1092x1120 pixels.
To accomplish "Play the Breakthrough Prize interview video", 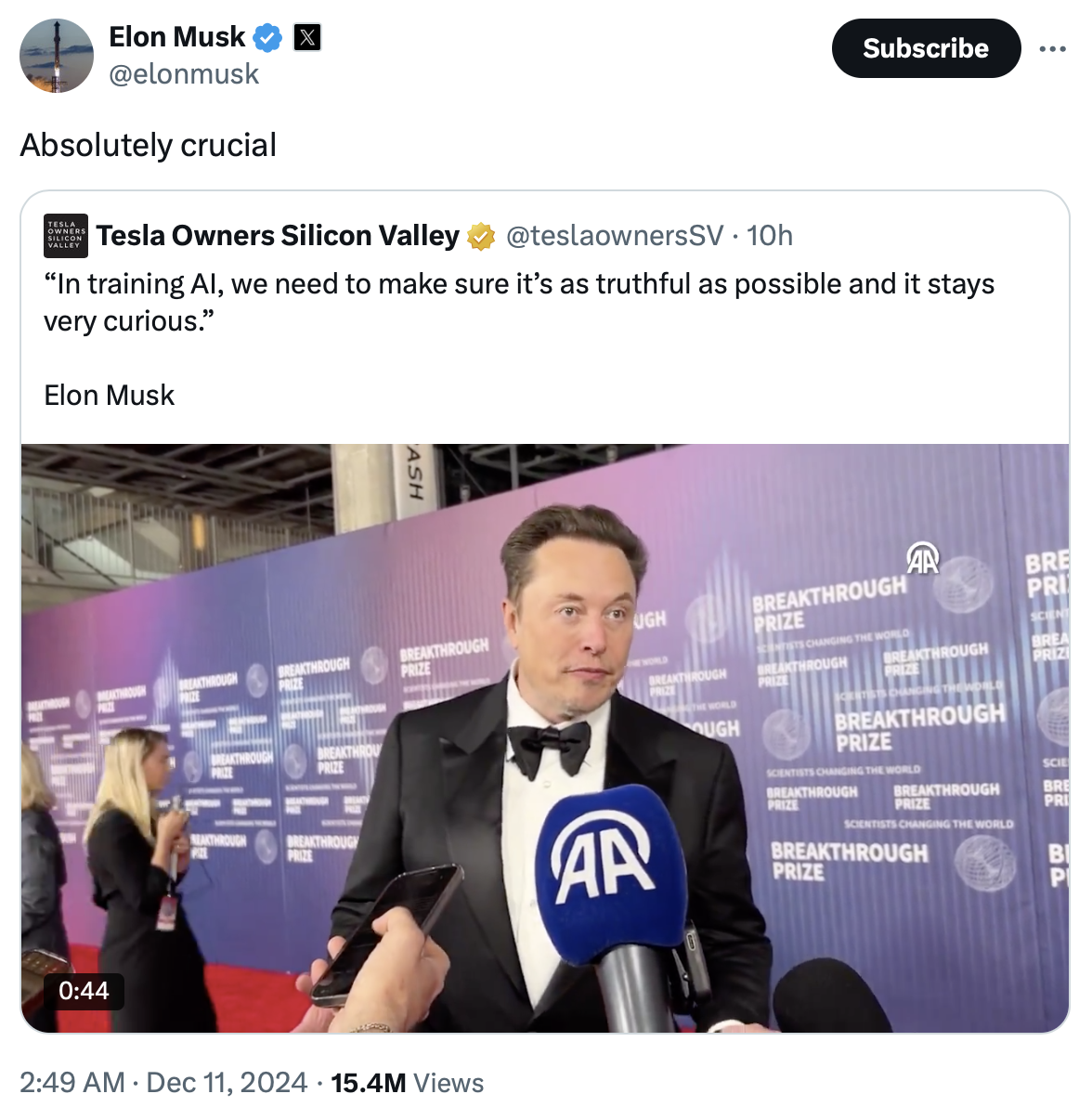I will (x=545, y=737).
